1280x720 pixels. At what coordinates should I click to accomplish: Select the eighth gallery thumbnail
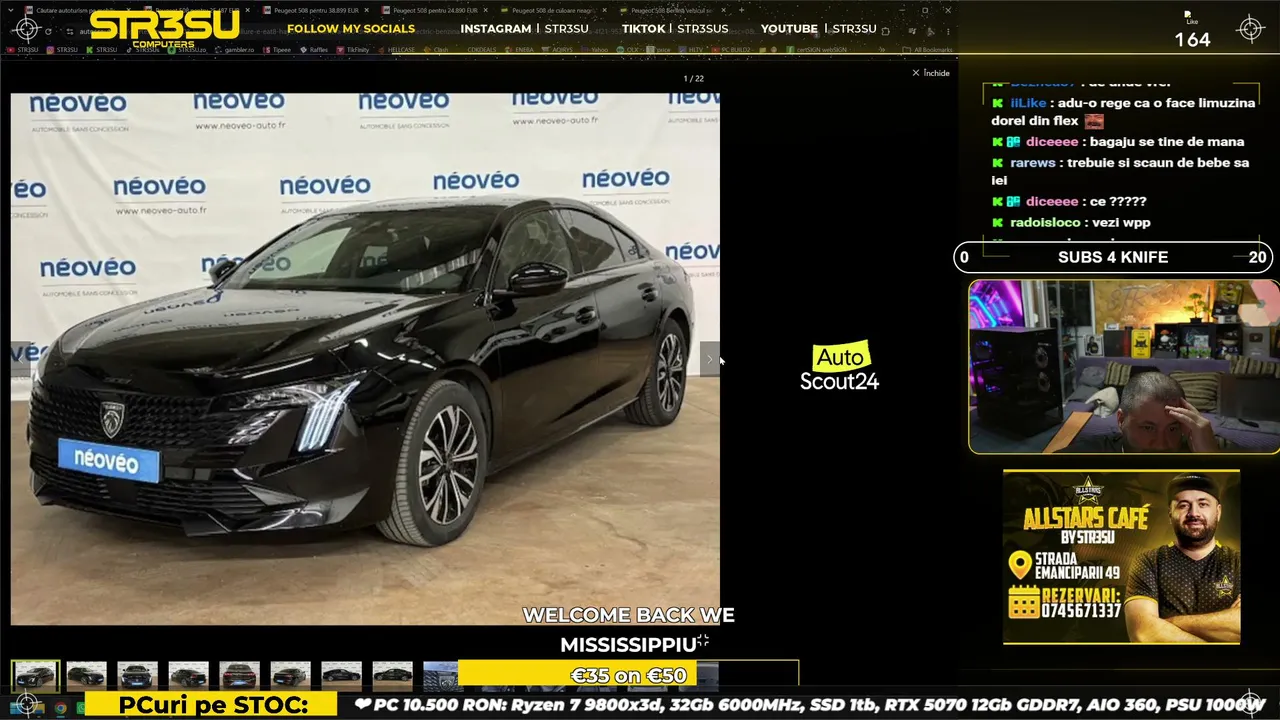coord(392,676)
